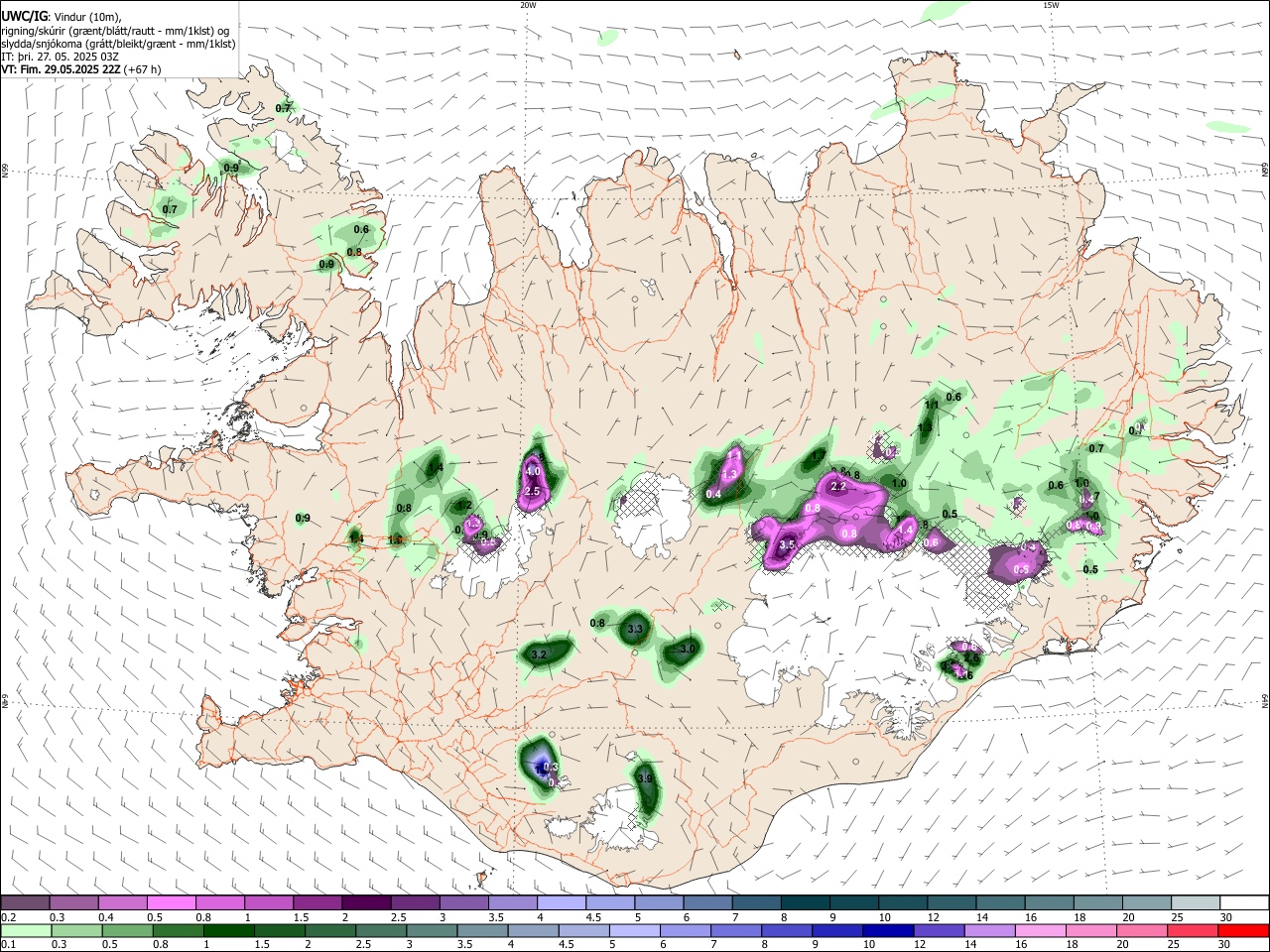Viewport: 1270px width, 952px height.
Task: Click the bright red swatch ending the rain scale
Action: tap(1244, 931)
